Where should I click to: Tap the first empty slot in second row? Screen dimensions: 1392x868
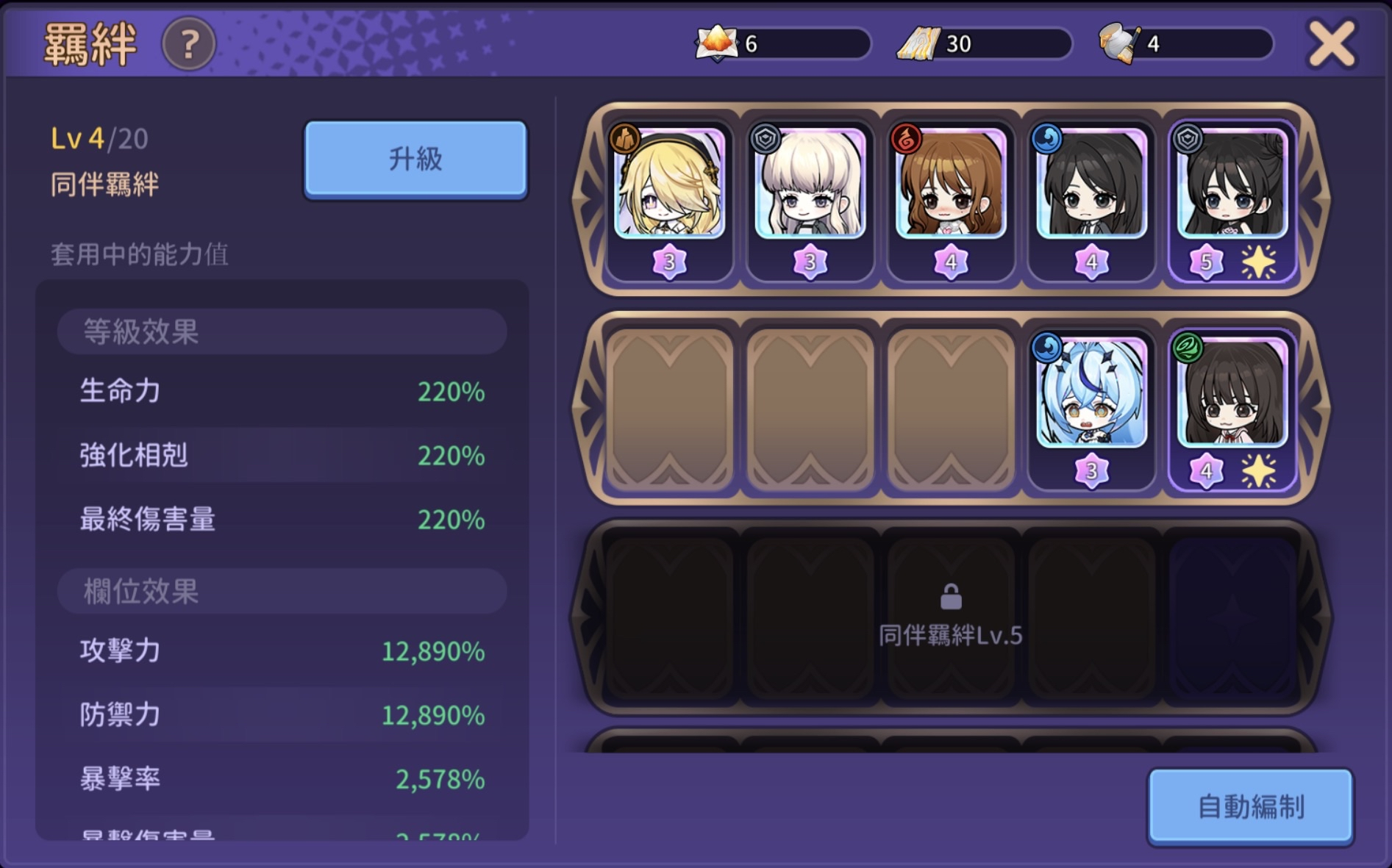(x=669, y=409)
